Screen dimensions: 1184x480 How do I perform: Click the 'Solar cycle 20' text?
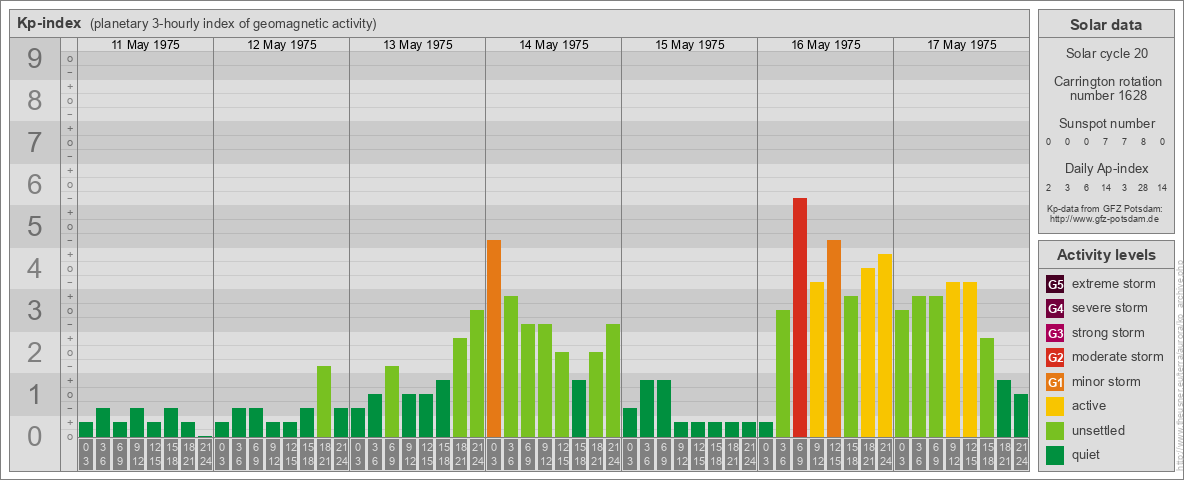tap(1105, 54)
